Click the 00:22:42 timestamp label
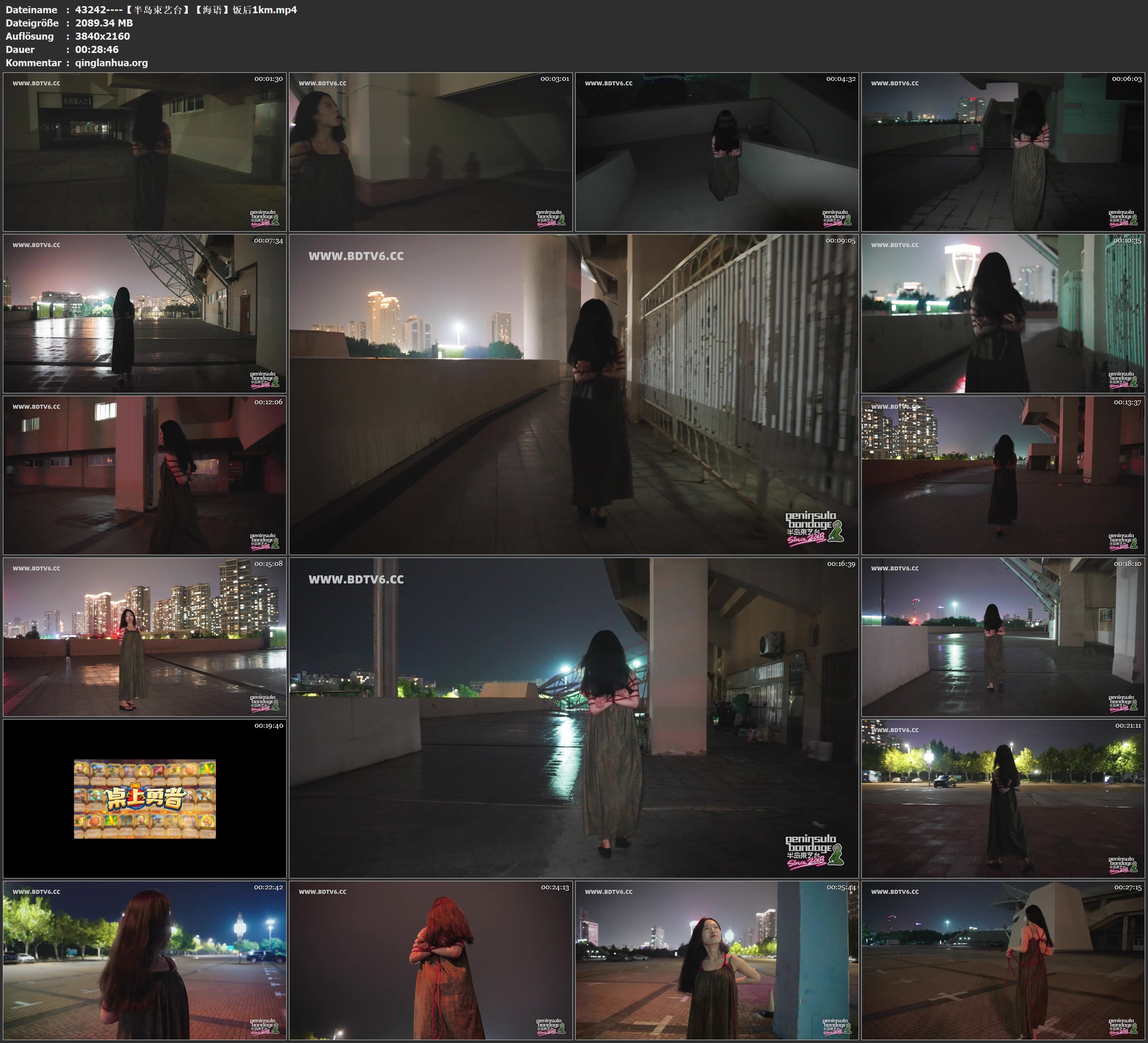 tap(268, 887)
